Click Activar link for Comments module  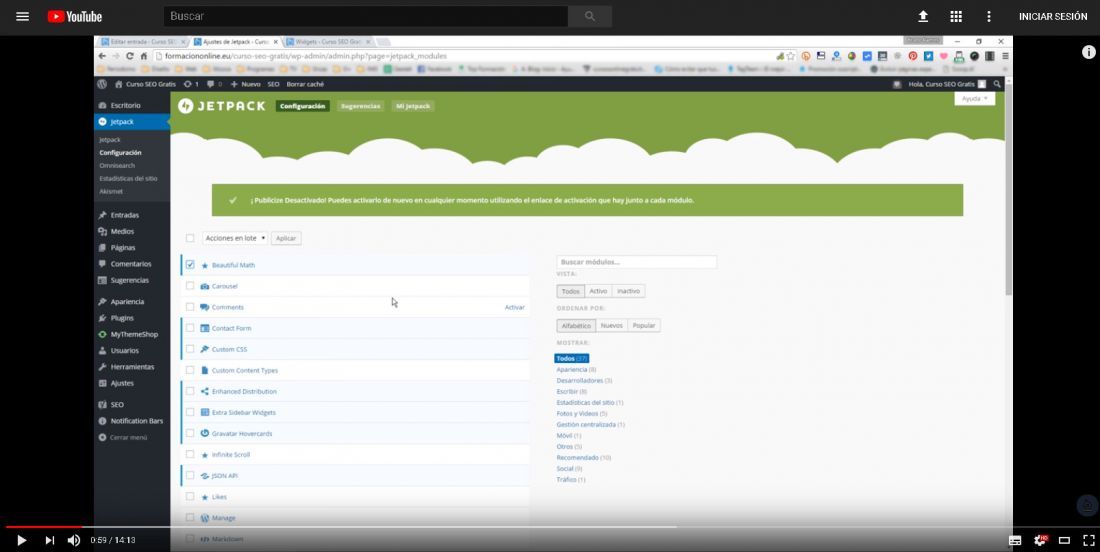click(514, 307)
